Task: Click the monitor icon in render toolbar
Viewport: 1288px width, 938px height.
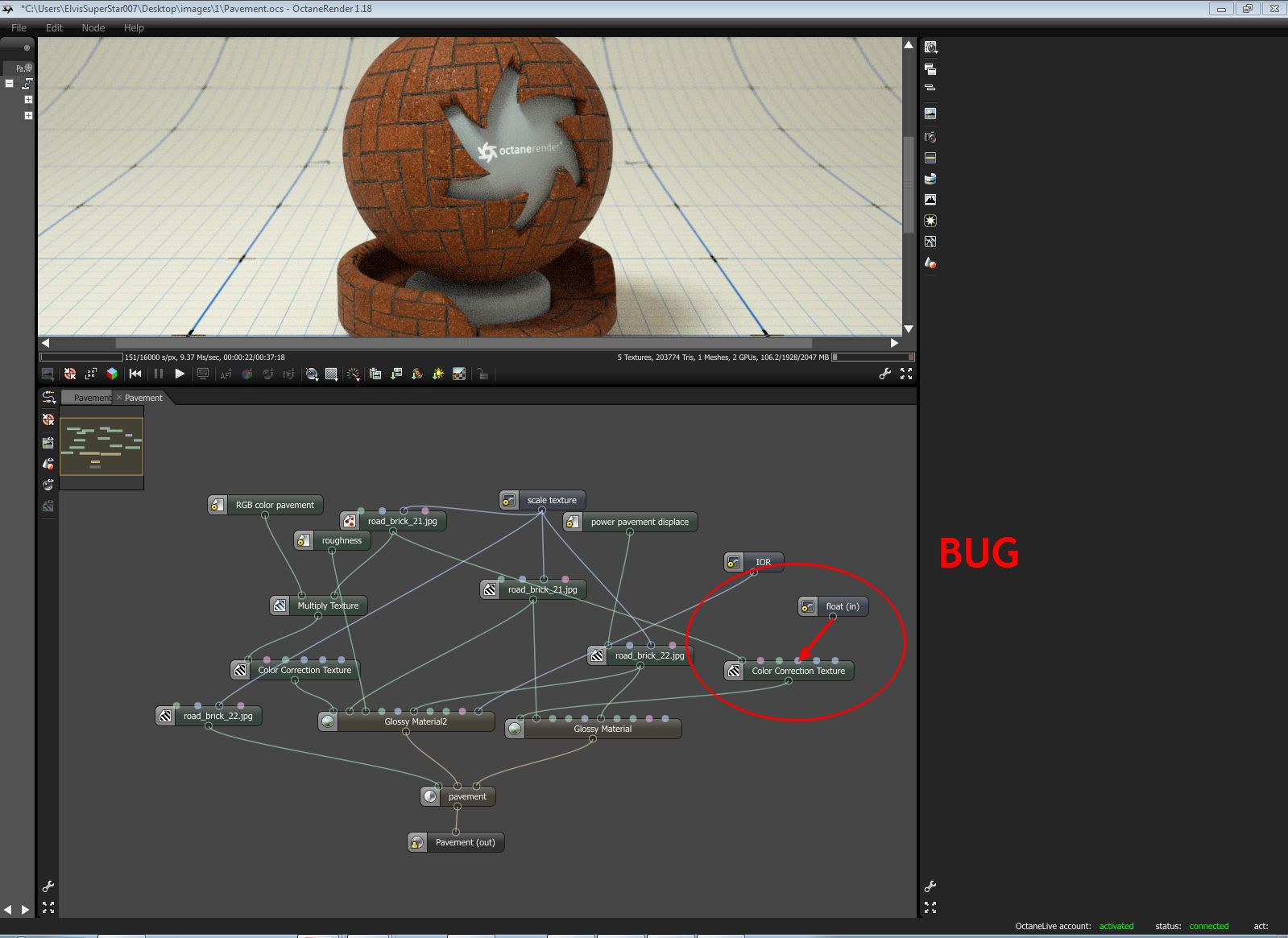Action: click(x=203, y=374)
